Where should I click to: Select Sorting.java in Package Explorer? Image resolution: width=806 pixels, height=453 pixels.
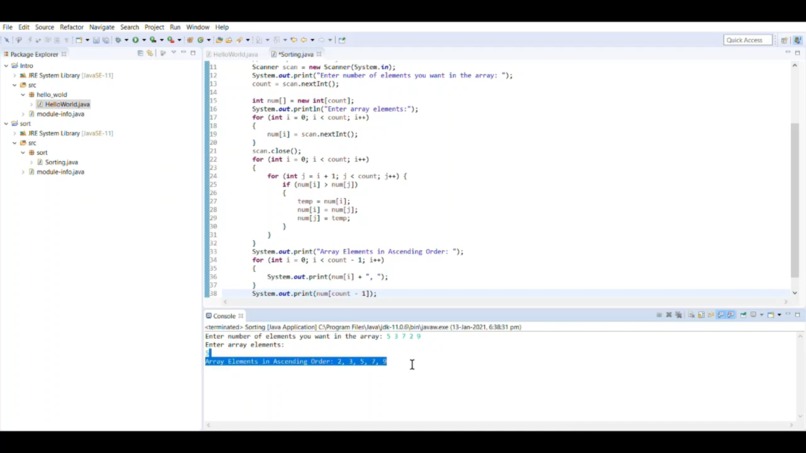tap(61, 162)
